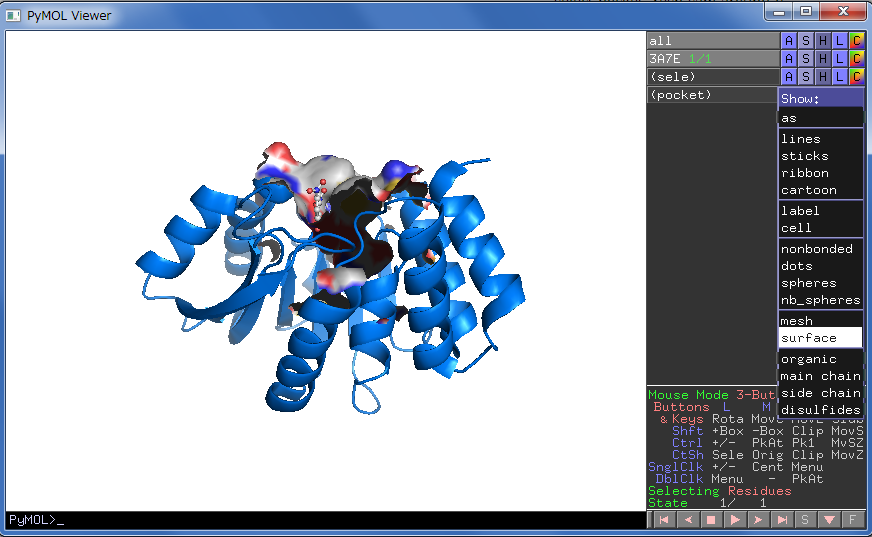Screen dimensions: 872x537
Task: Jump to the last frame
Action: (x=782, y=520)
